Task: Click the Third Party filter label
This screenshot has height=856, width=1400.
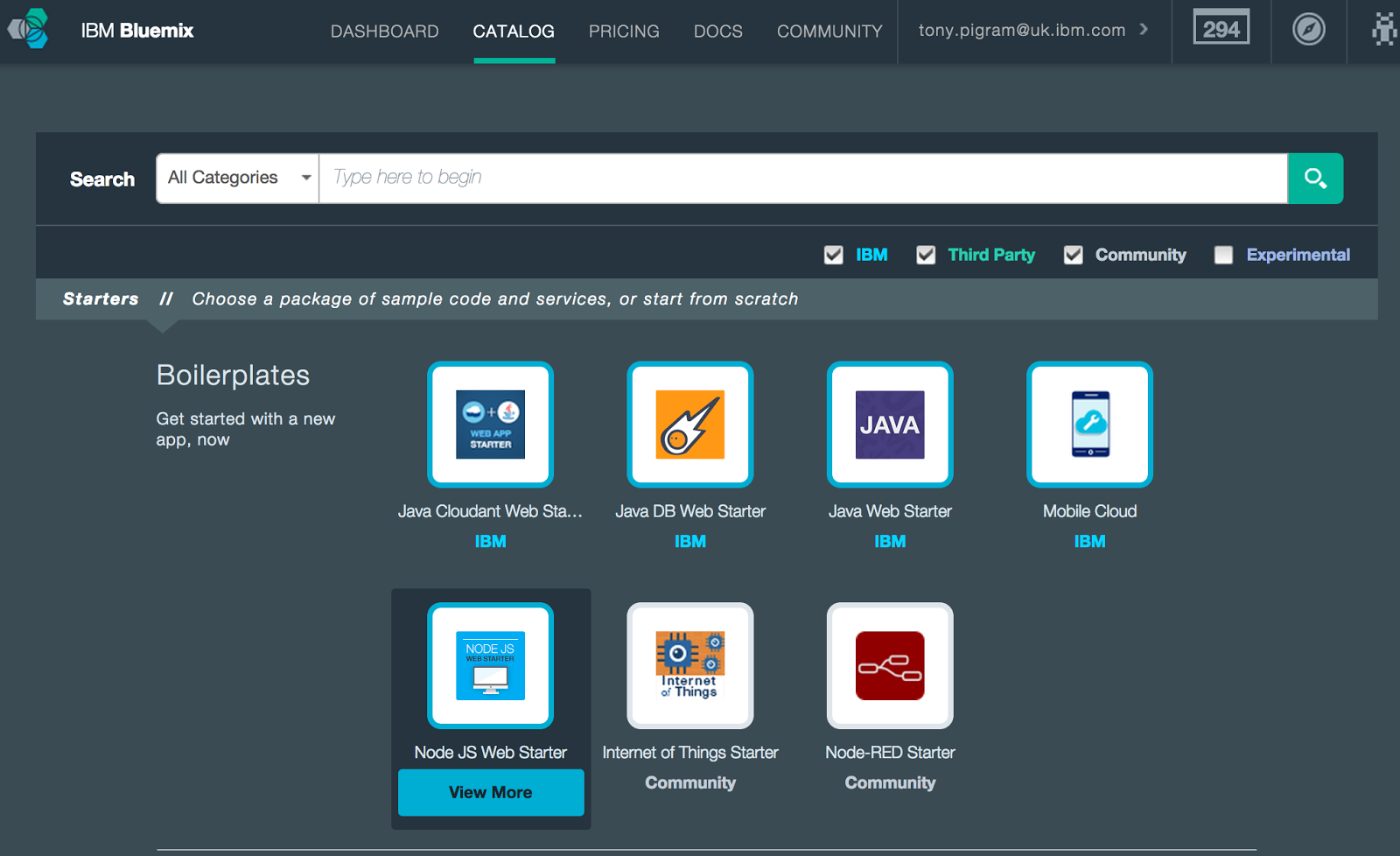Action: [991, 255]
